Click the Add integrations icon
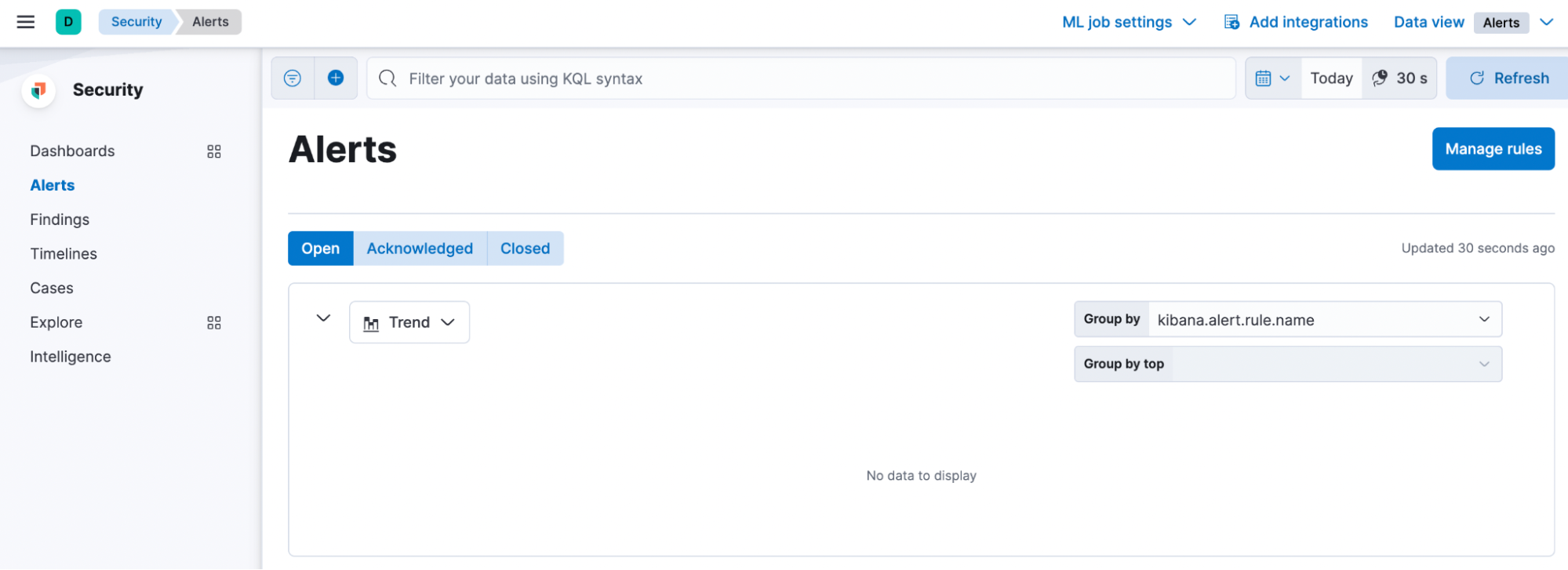 coord(1232,22)
